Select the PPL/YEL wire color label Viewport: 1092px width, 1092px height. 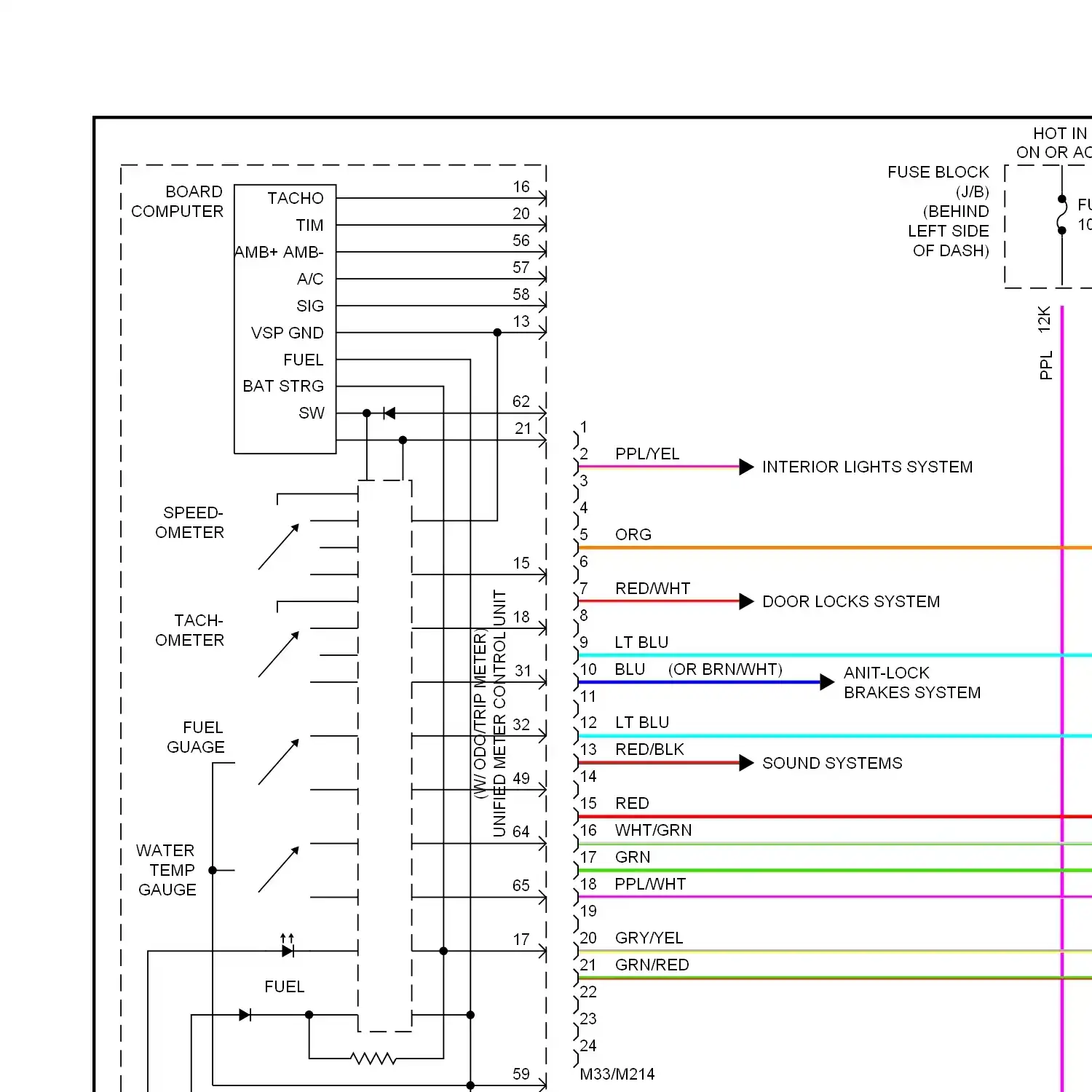(x=647, y=454)
